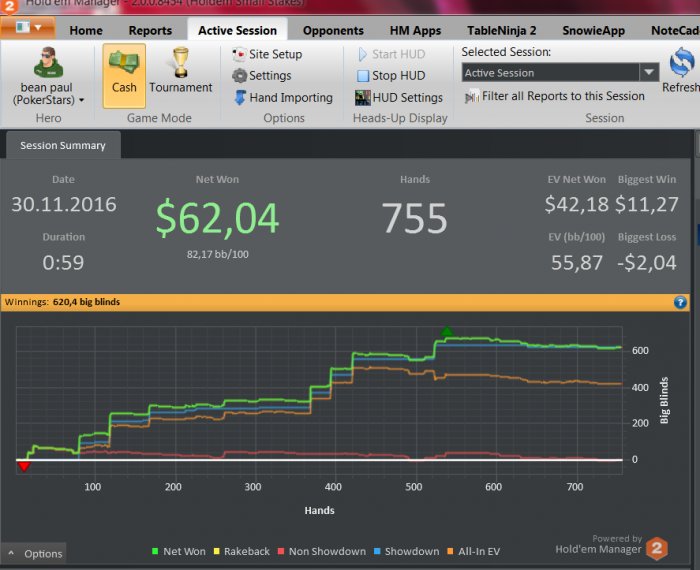Open the SnowieApp tab
Screen dimensions: 700x570
593,30
